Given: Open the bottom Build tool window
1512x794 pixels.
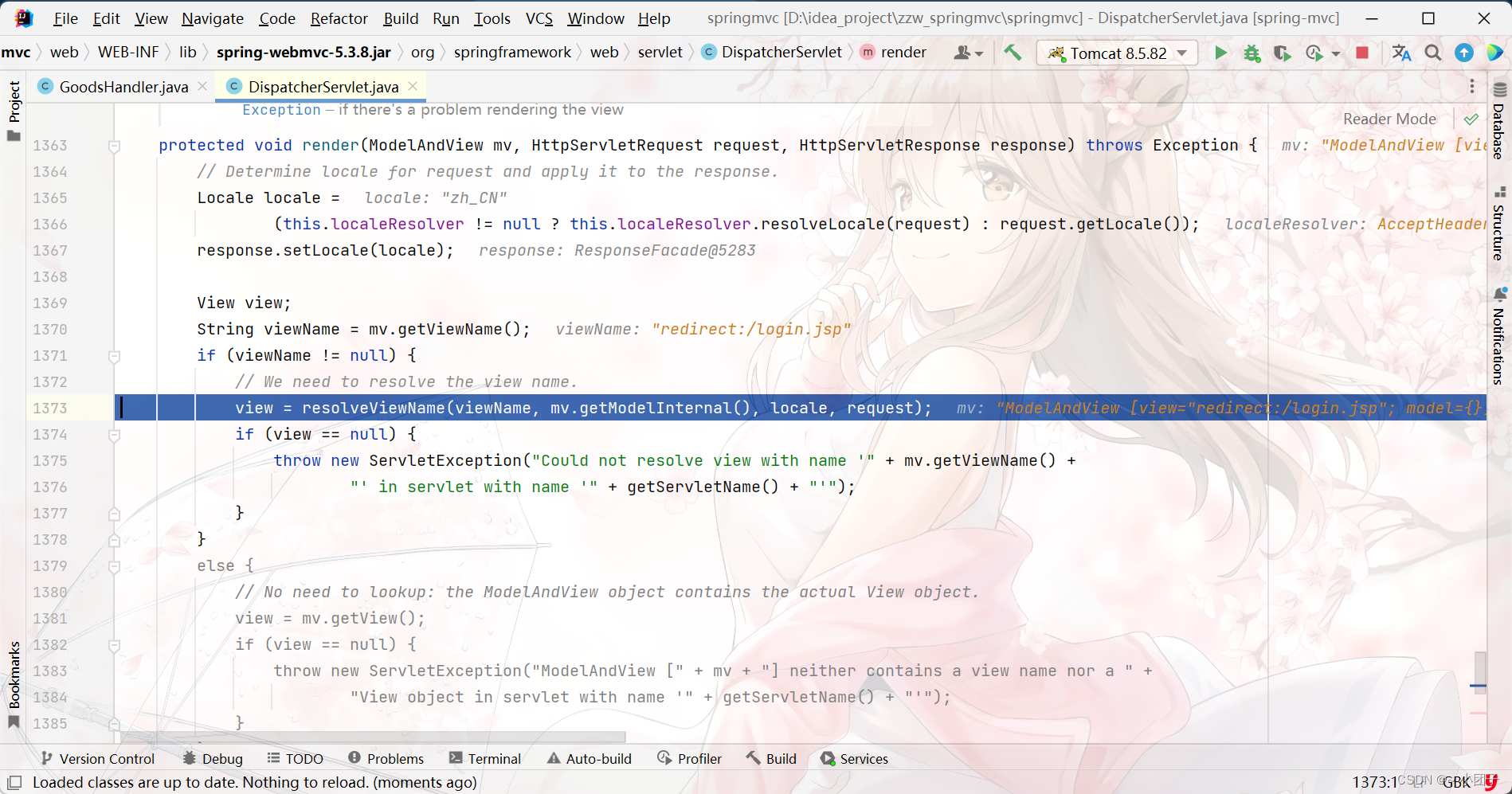Looking at the screenshot, I should (x=772, y=759).
